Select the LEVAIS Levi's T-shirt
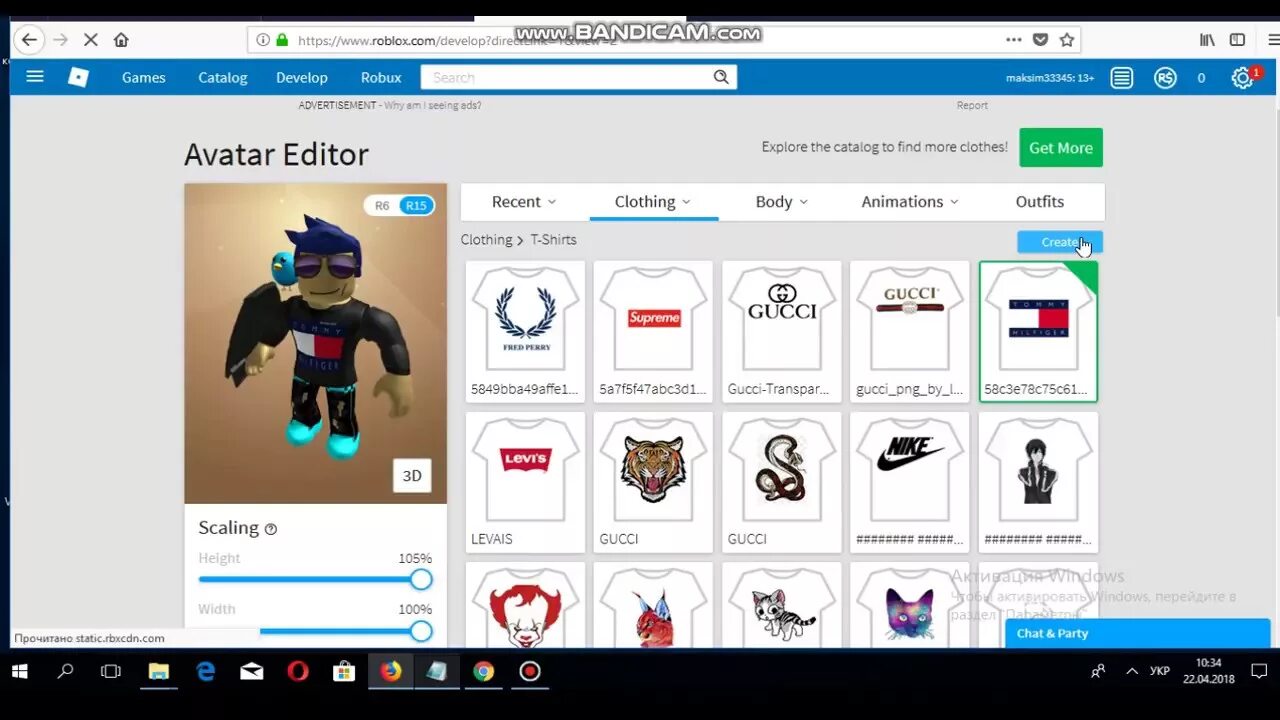Image resolution: width=1280 pixels, height=720 pixels. click(525, 482)
